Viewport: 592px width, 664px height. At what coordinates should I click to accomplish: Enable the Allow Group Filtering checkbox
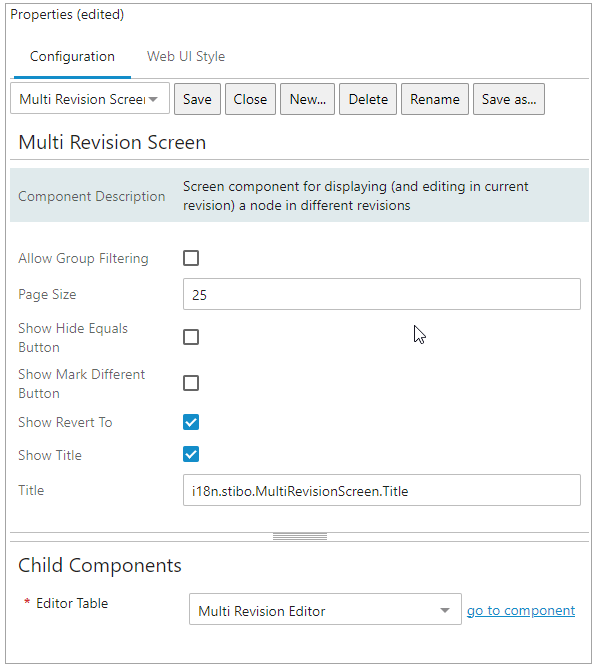(191, 258)
